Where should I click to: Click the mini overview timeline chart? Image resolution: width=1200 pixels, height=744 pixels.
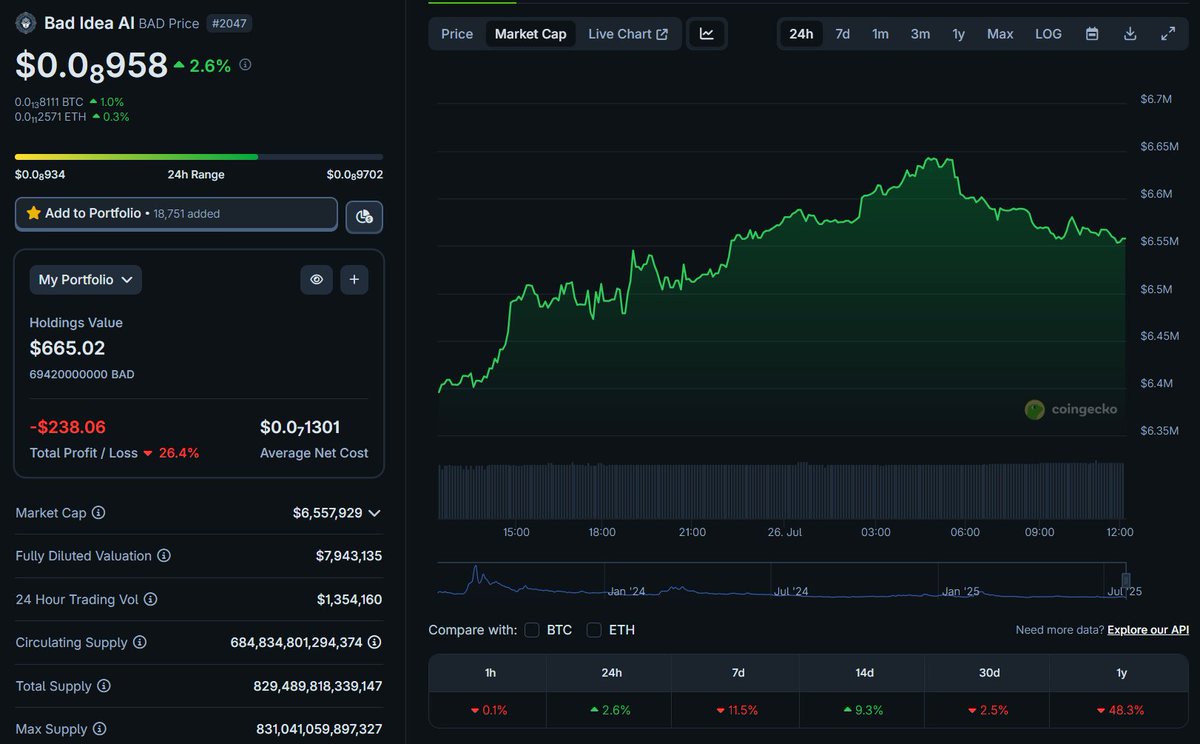coord(780,581)
